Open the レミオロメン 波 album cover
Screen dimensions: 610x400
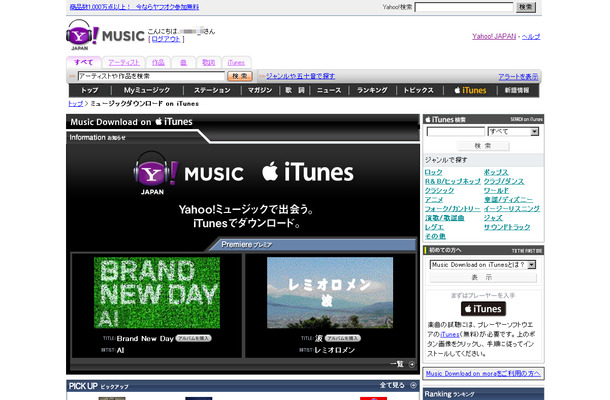pyautogui.click(x=330, y=293)
